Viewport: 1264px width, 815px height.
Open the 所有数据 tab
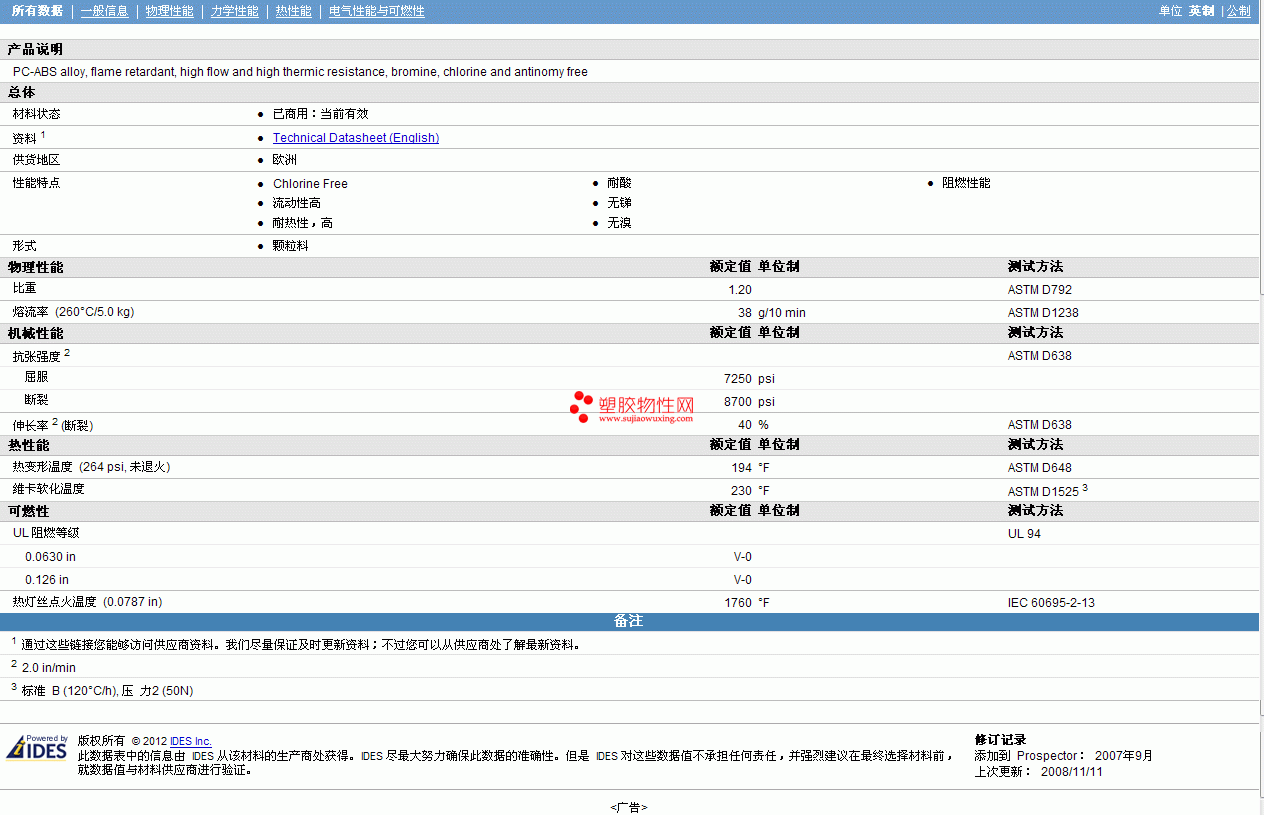[x=37, y=11]
